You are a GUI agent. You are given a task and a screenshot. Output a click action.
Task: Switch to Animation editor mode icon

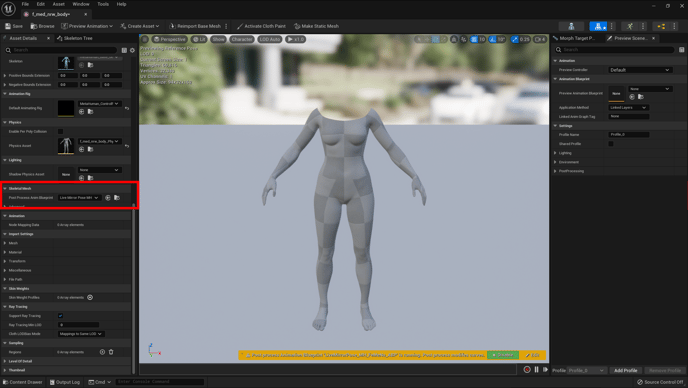(630, 26)
